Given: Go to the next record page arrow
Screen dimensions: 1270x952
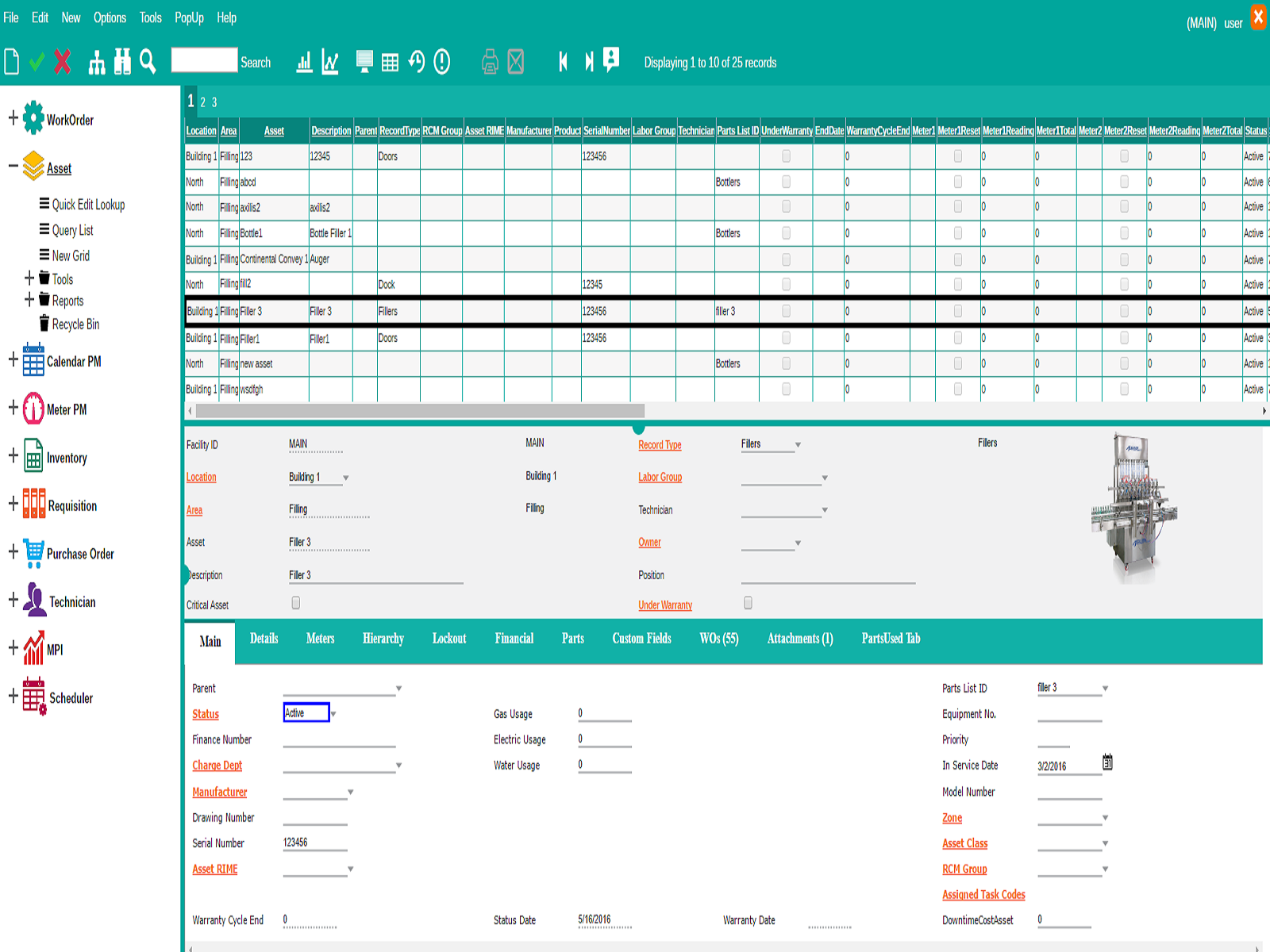Looking at the screenshot, I should pos(589,61).
